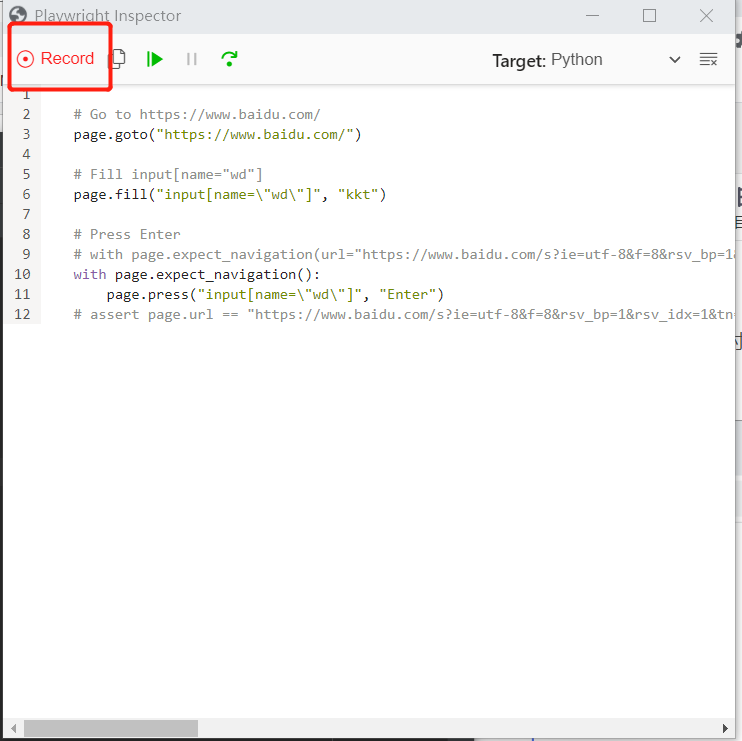Click line number 3 in gutter
This screenshot has height=741, width=742.
[26, 134]
